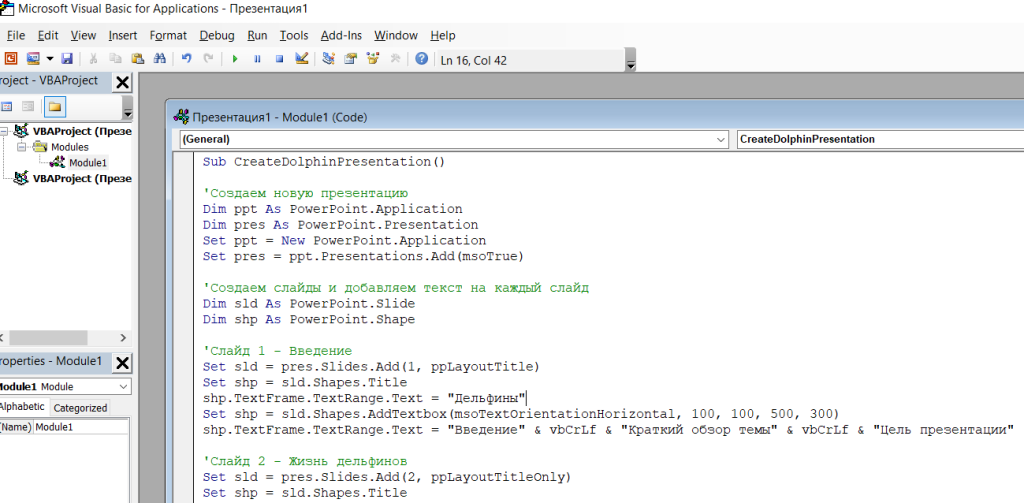Close the Project Explorer pane
The width and height of the screenshot is (1024, 503).
(x=122, y=82)
